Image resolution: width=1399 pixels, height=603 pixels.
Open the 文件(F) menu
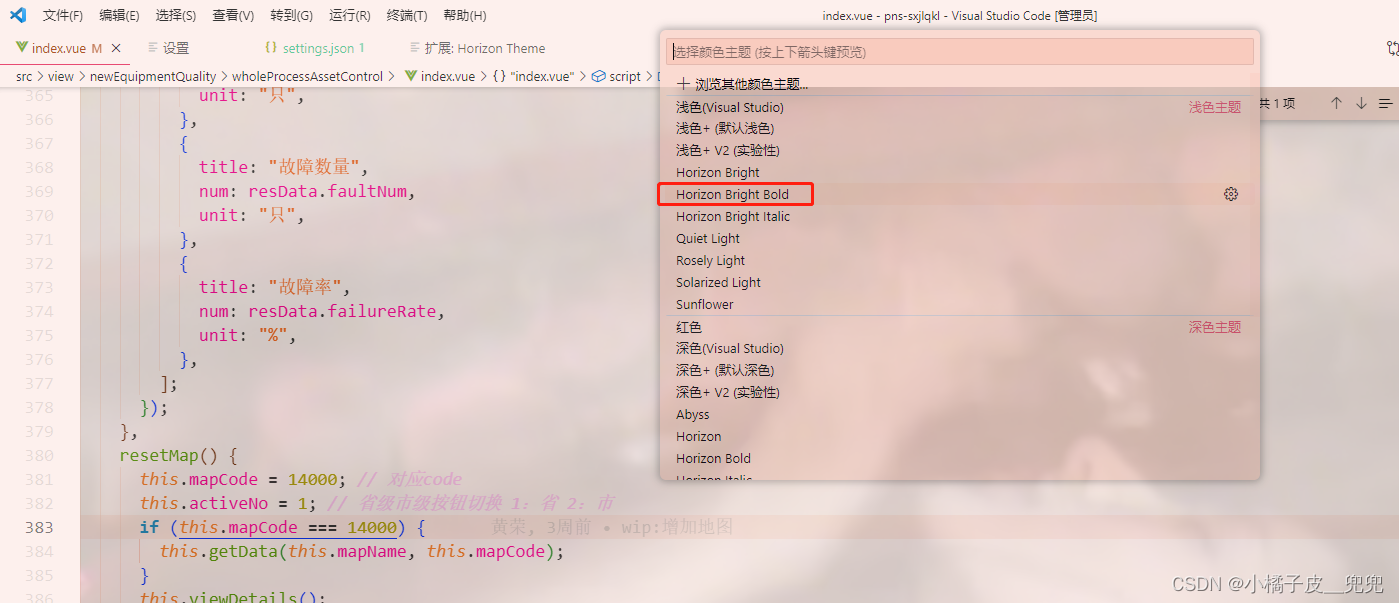[63, 16]
